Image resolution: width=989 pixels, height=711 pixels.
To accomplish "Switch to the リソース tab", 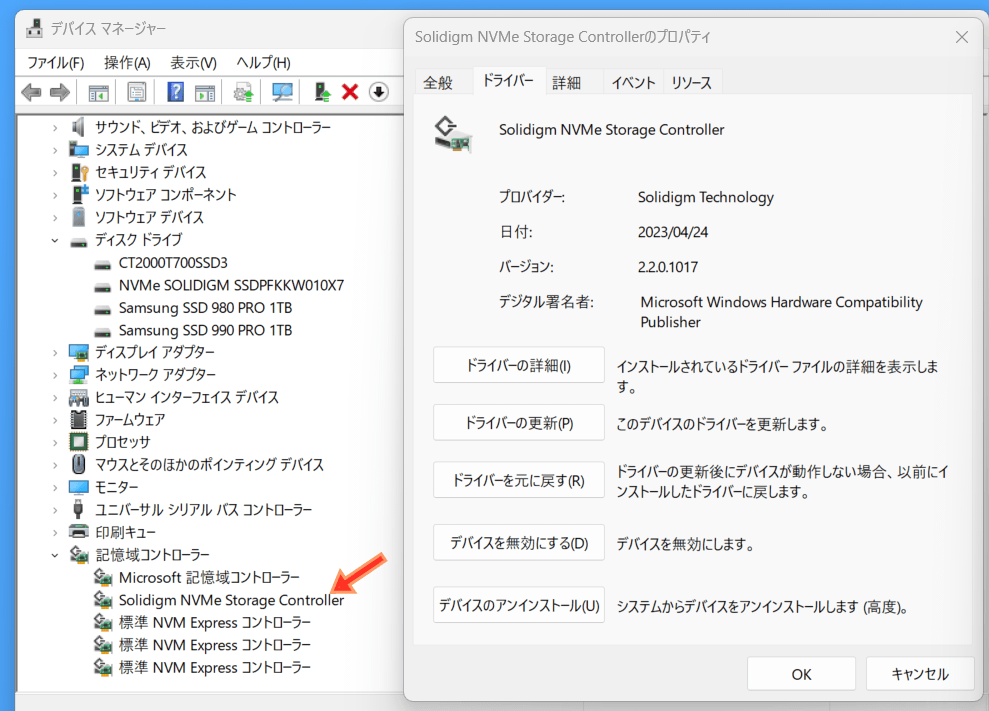I will pyautogui.click(x=692, y=83).
